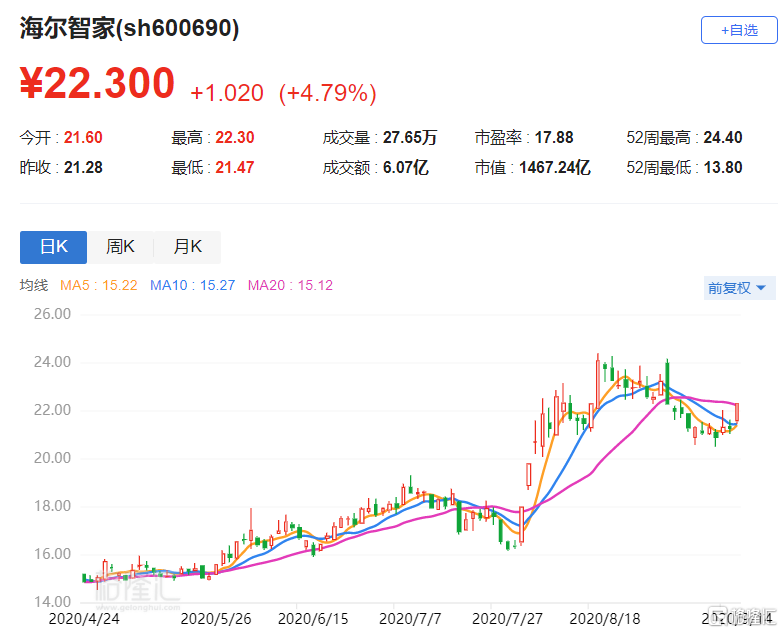Click the 18.00 y-axis label

click(52, 506)
